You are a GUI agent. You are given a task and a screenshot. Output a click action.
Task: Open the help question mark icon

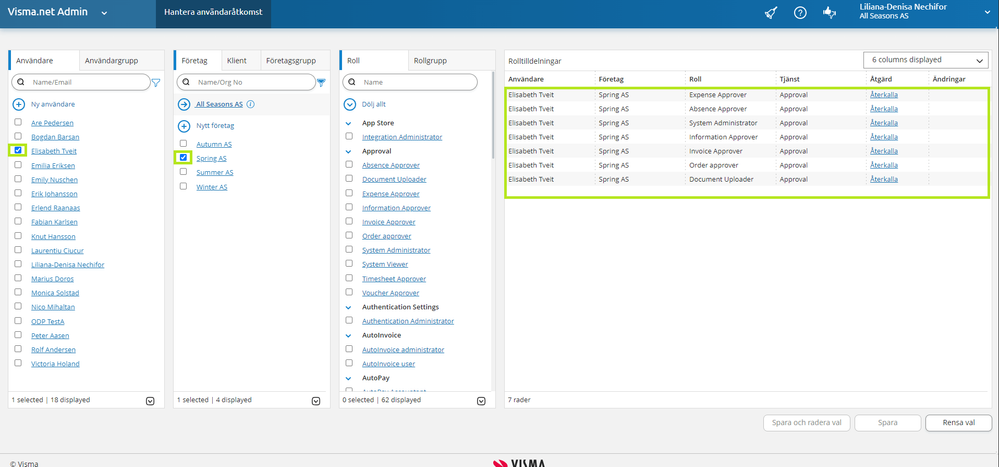800,12
